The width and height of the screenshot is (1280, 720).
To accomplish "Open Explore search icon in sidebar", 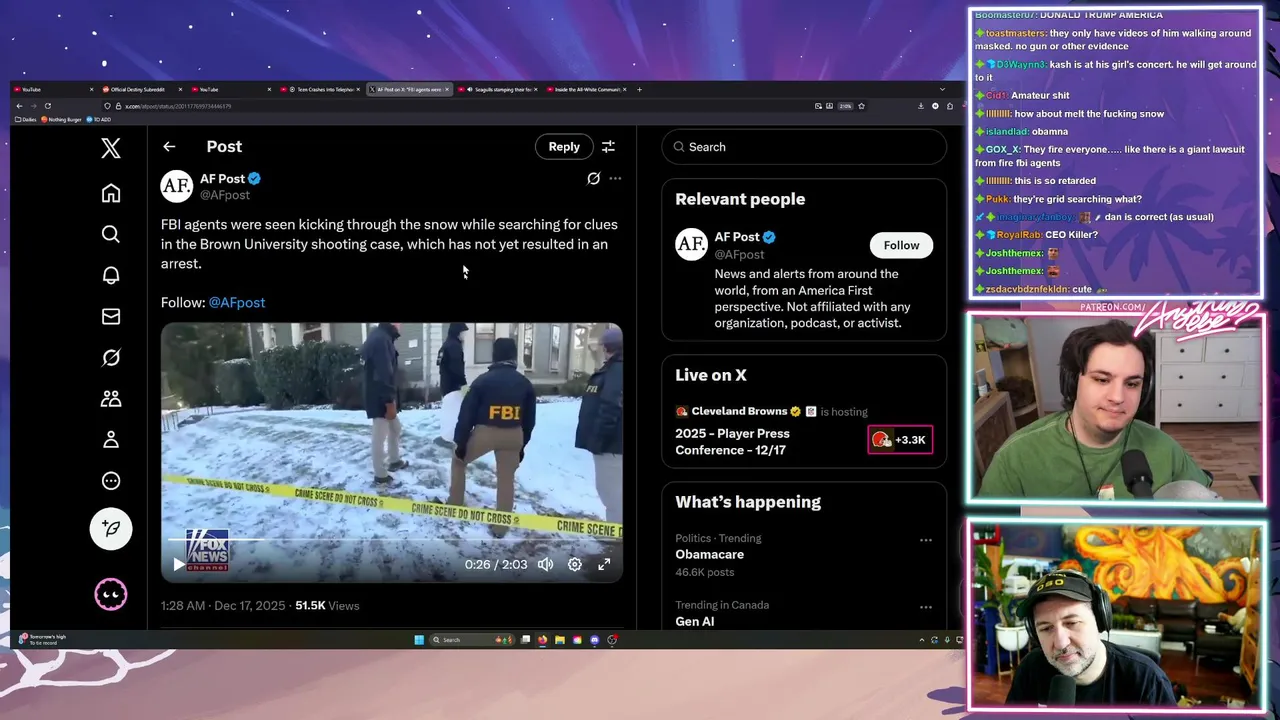I will pos(111,234).
